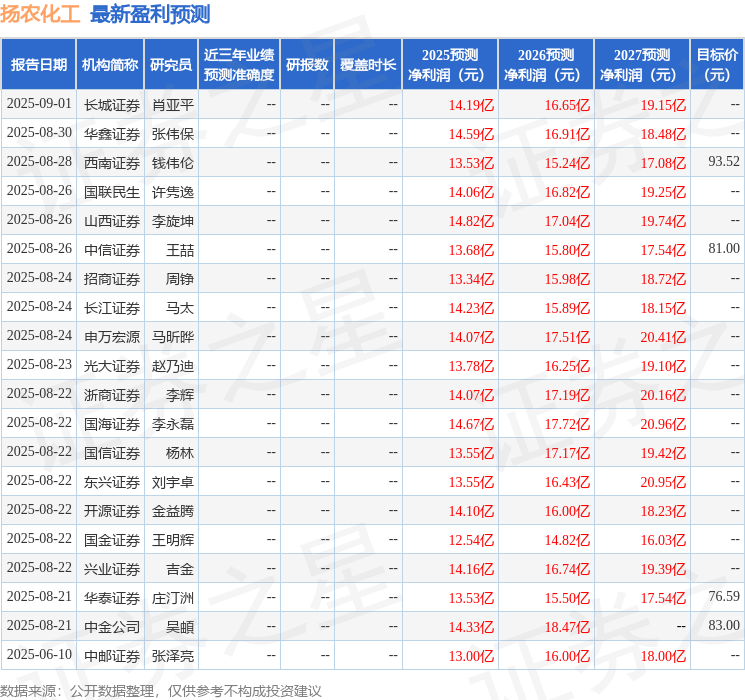Select the 最新盈利预测 heading
Image resolution: width=745 pixels, height=700 pixels.
click(150, 14)
